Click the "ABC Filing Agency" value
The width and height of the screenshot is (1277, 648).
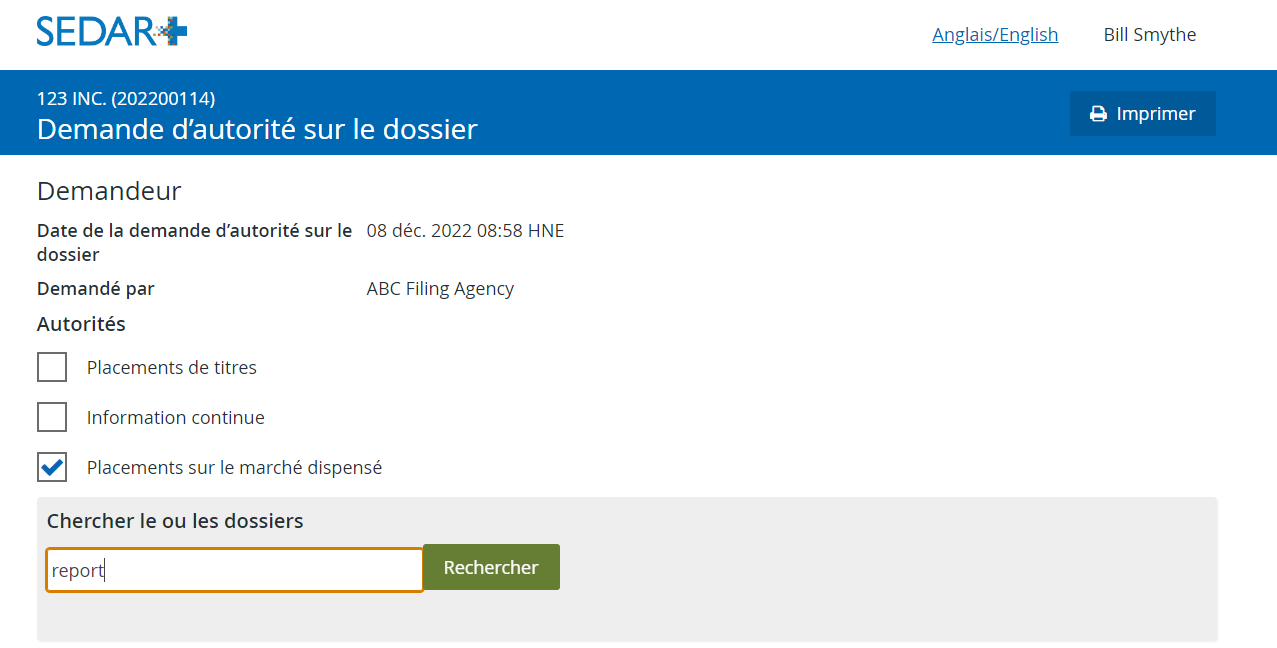click(x=440, y=289)
